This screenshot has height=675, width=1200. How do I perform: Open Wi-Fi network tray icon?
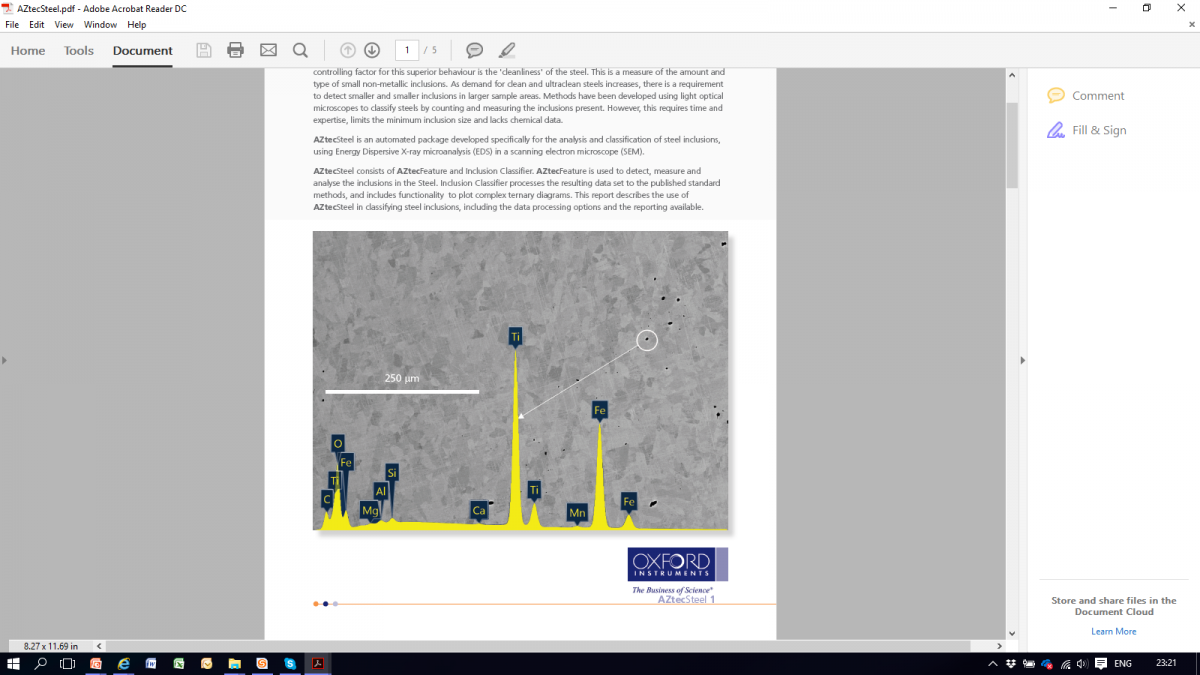[1065, 664]
